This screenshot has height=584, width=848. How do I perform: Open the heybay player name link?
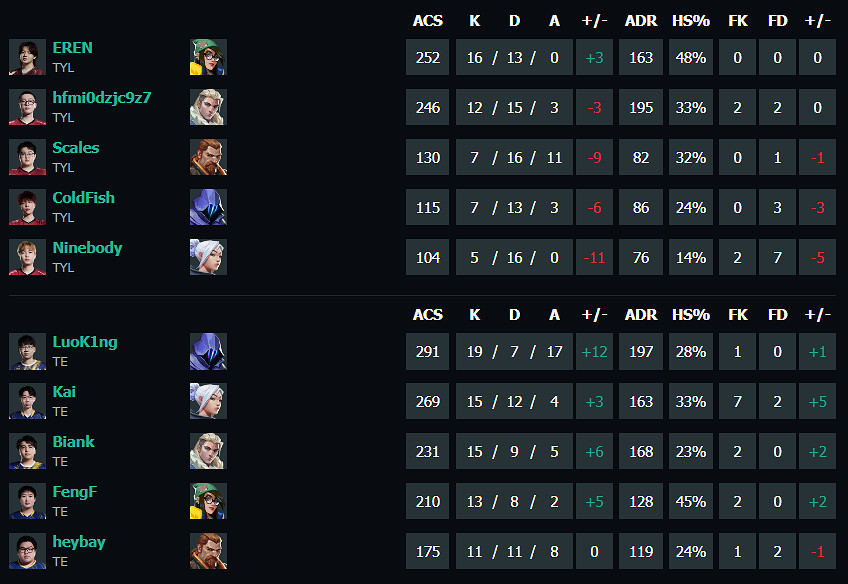[78, 542]
